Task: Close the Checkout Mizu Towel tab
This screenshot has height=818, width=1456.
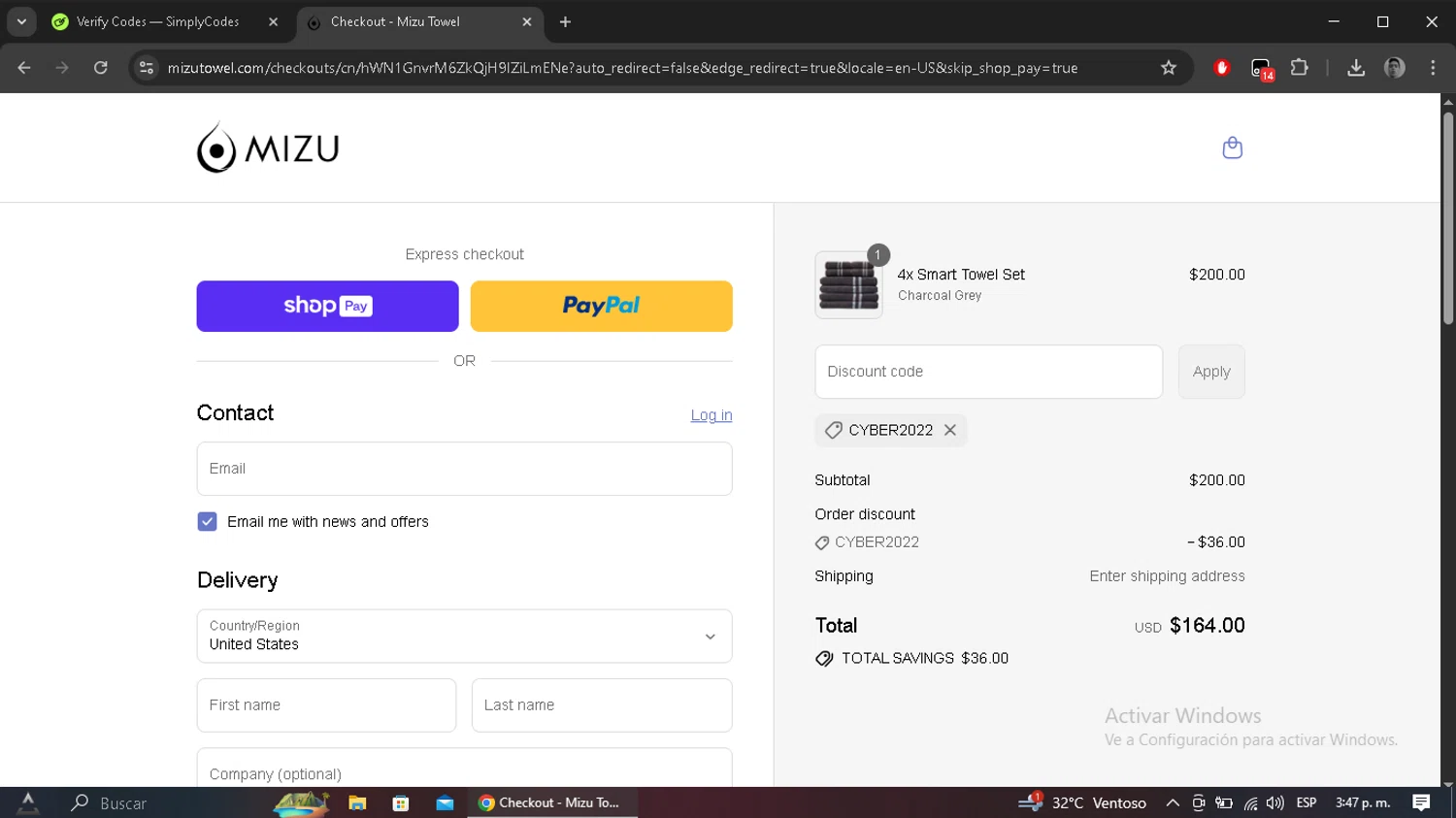Action: point(527,21)
